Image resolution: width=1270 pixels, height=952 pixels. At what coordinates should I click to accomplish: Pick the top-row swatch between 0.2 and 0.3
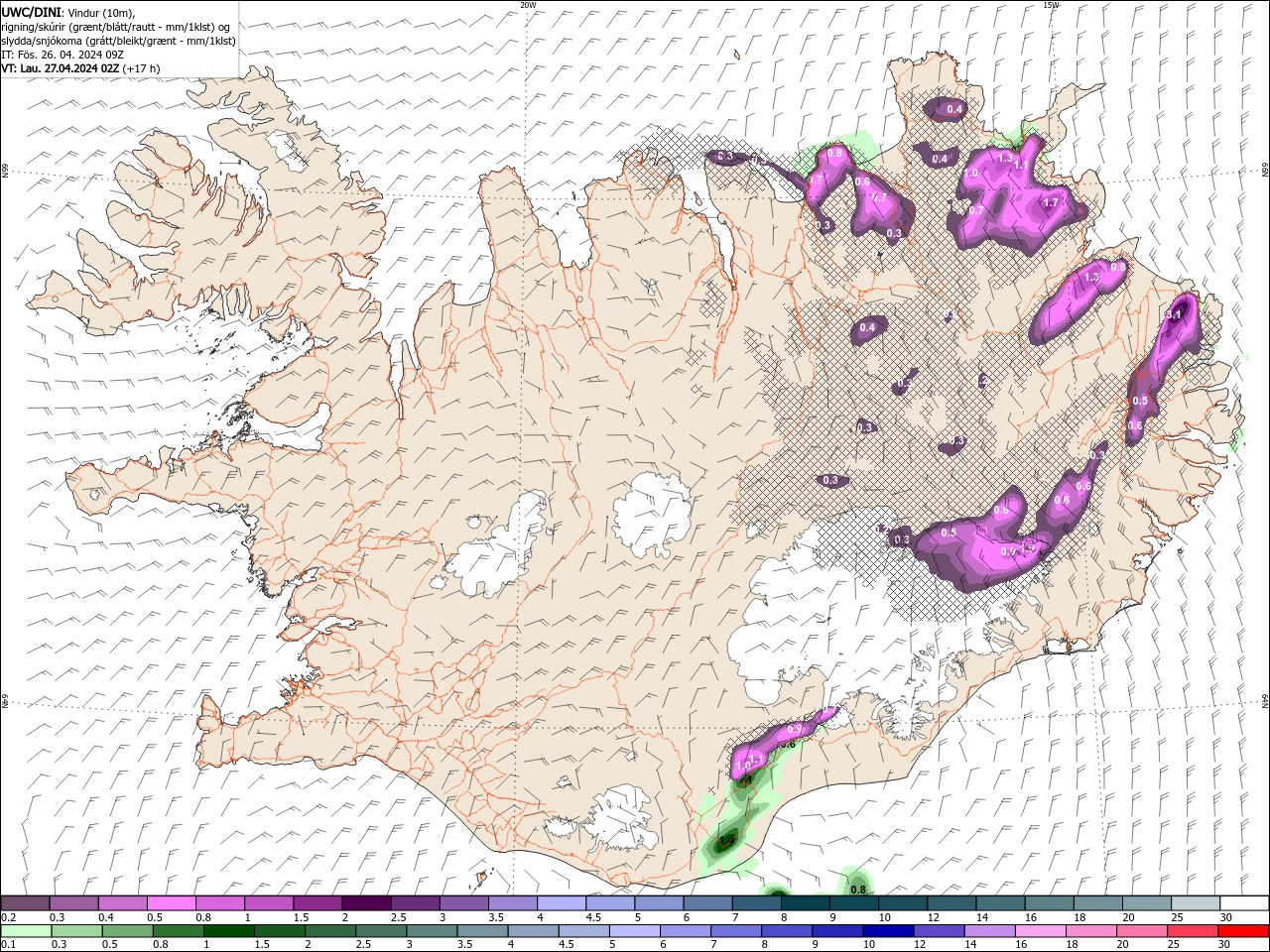click(x=25, y=903)
